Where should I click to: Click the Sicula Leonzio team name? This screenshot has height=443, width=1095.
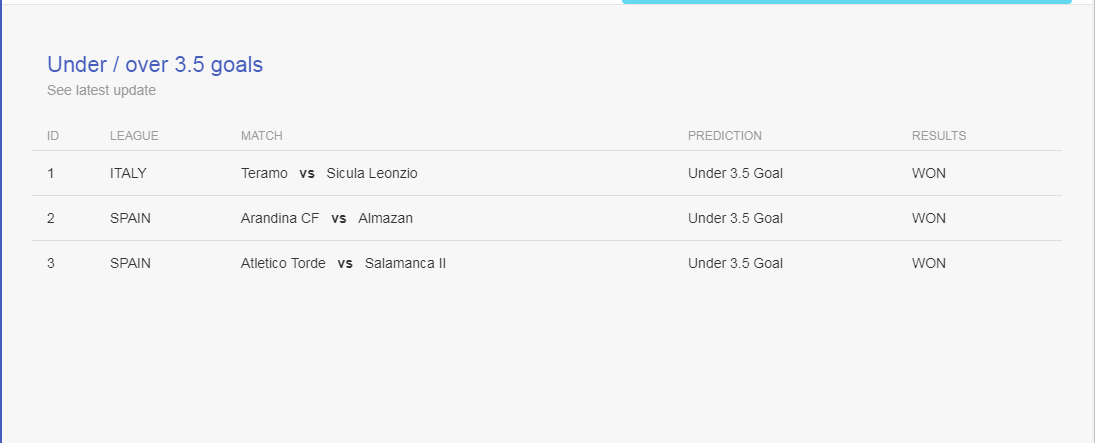point(372,173)
